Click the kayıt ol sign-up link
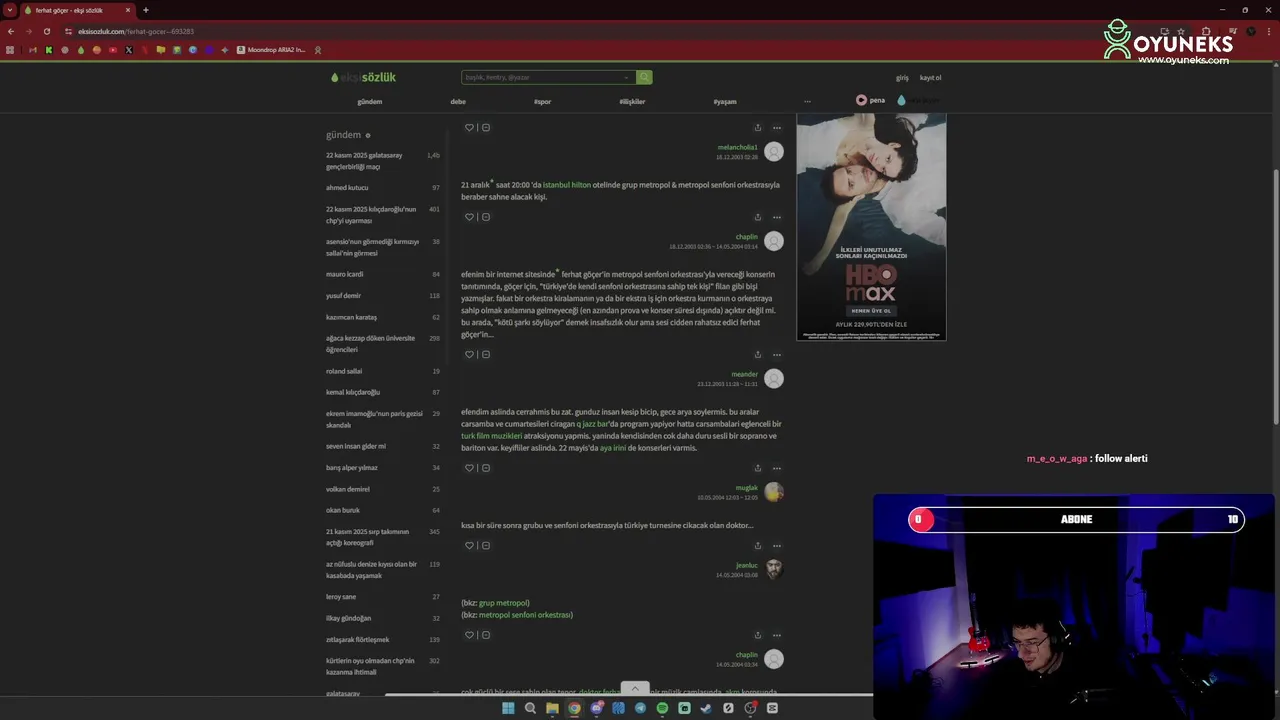The width and height of the screenshot is (1280, 720). pyautogui.click(x=930, y=77)
